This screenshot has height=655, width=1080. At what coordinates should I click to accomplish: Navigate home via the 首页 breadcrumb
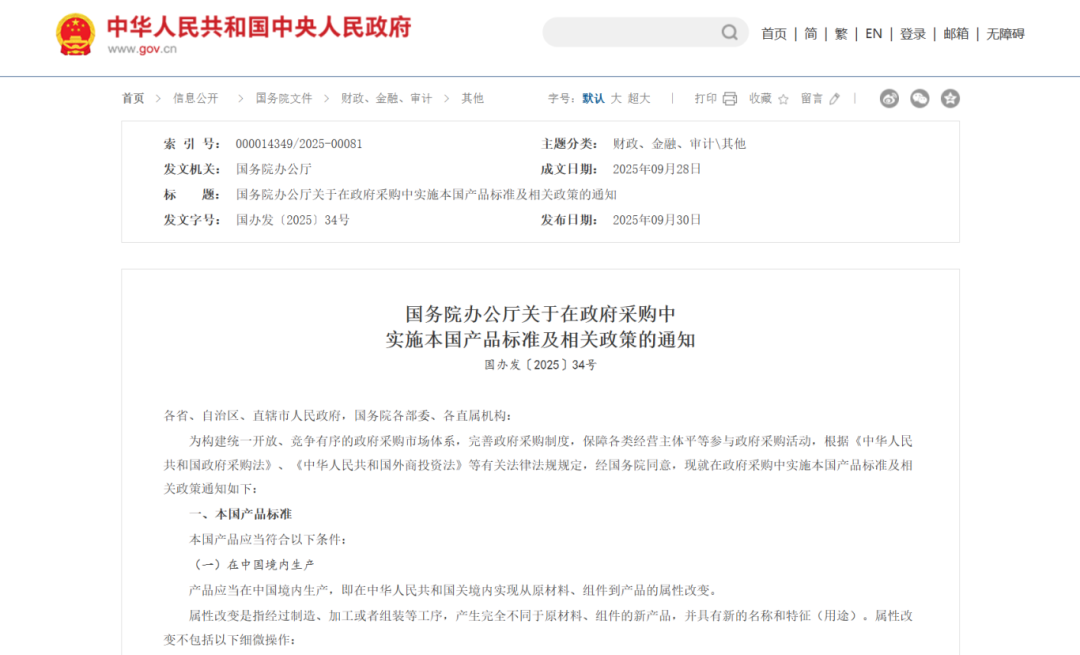point(133,98)
